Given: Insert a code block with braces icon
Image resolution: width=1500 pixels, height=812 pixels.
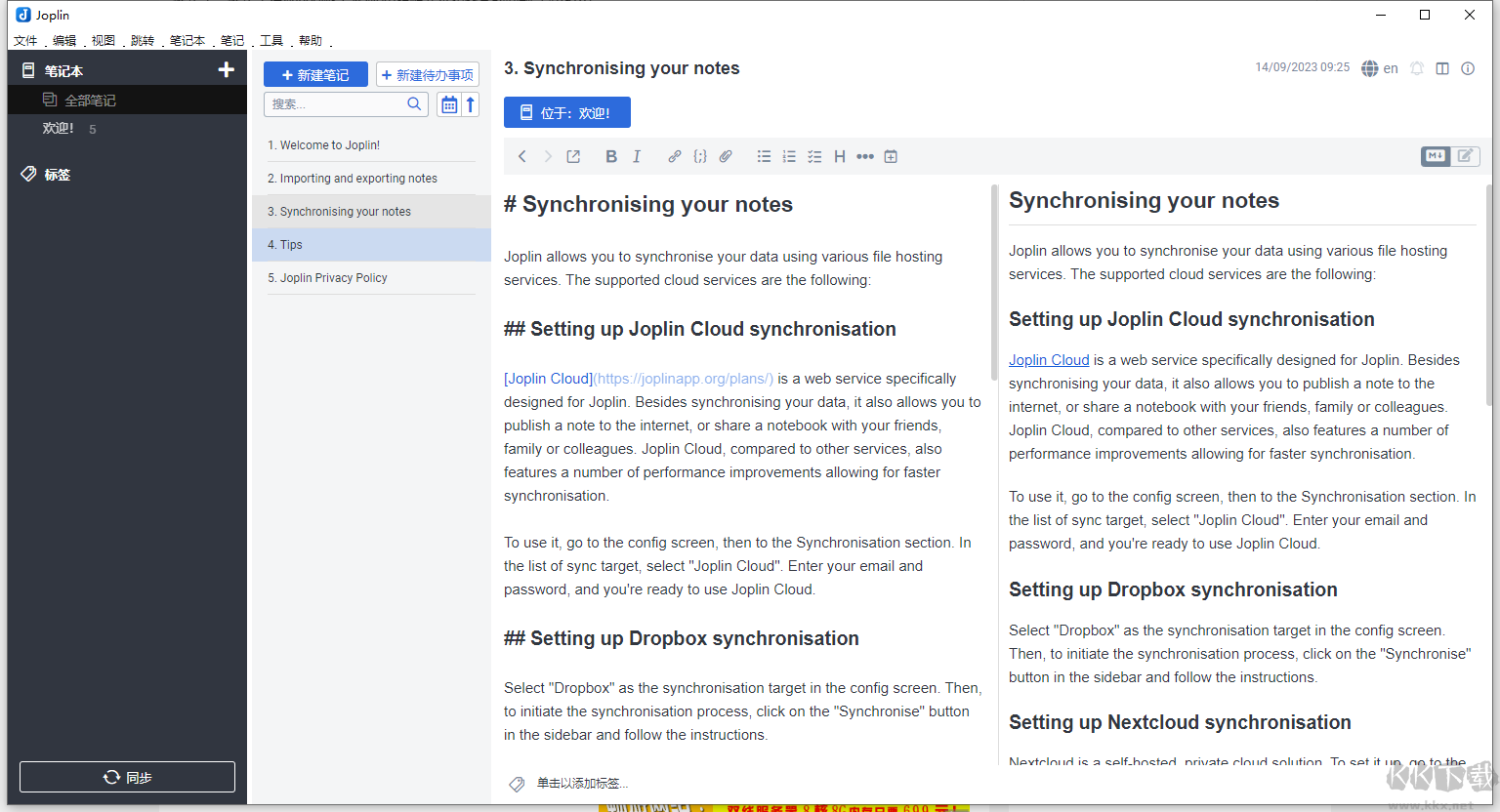Looking at the screenshot, I should coord(700,156).
